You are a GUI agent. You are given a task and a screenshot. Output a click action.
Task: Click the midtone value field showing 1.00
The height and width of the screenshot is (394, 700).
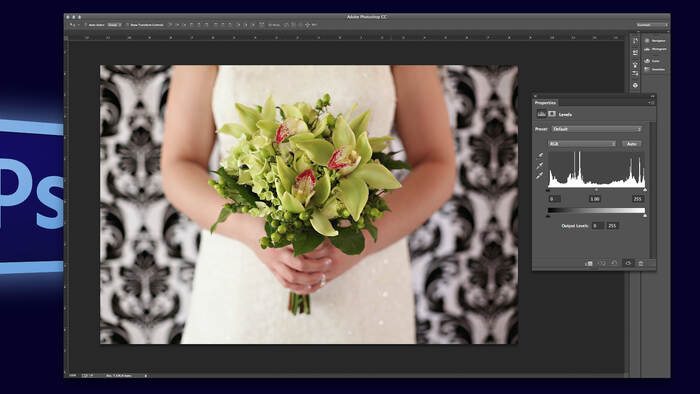(x=595, y=199)
